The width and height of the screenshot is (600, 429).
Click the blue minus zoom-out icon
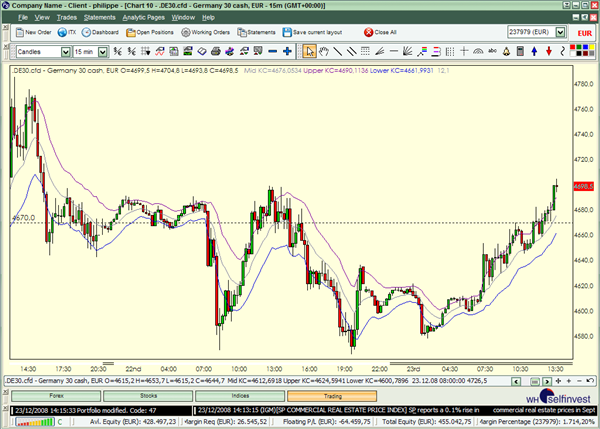pos(272,51)
